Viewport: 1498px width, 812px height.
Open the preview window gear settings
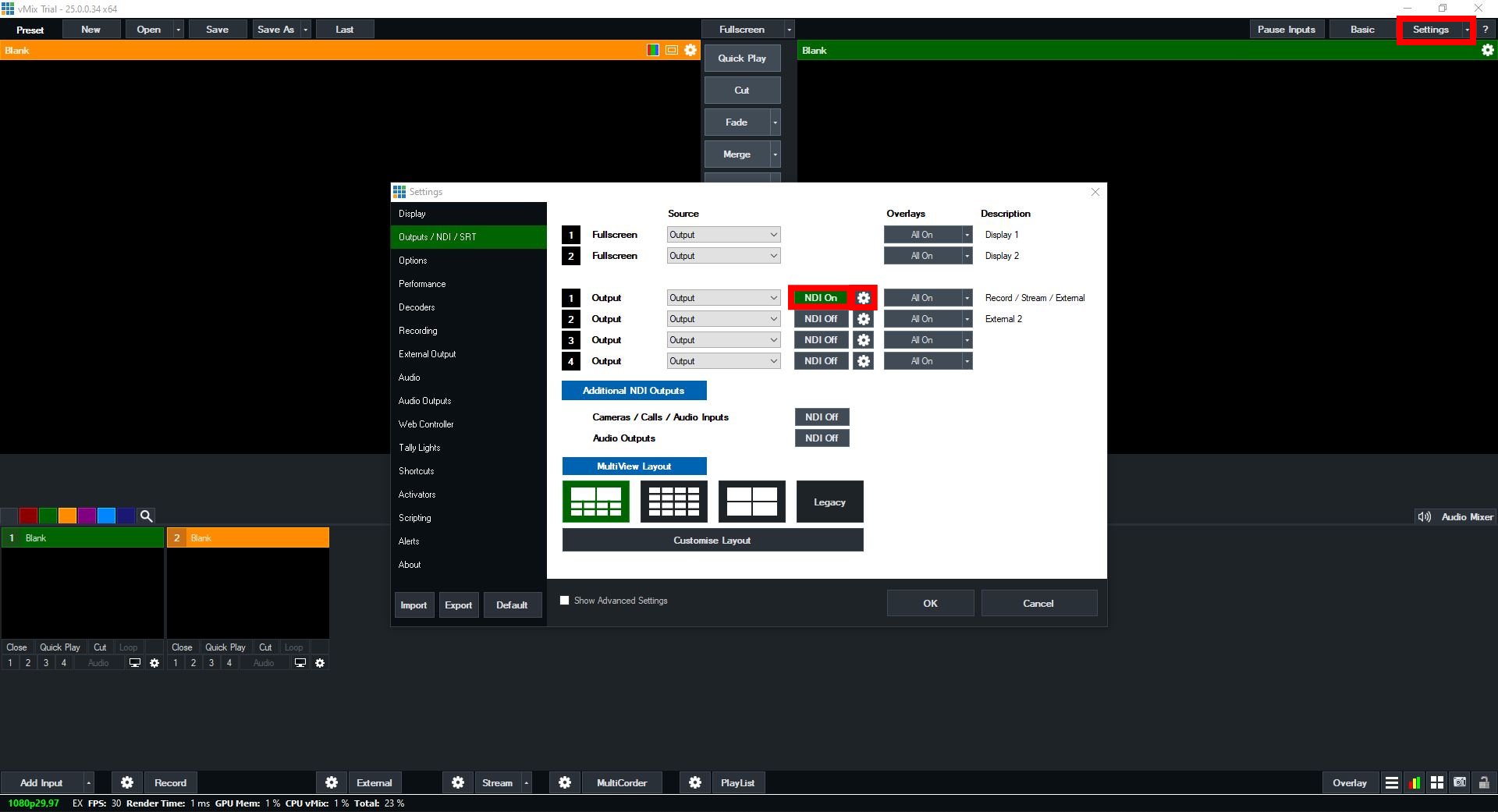coord(690,50)
